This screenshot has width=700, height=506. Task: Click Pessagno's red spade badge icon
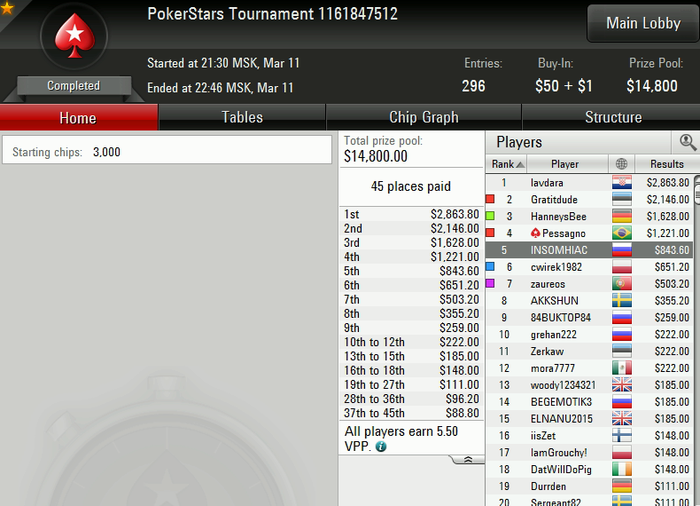535,233
